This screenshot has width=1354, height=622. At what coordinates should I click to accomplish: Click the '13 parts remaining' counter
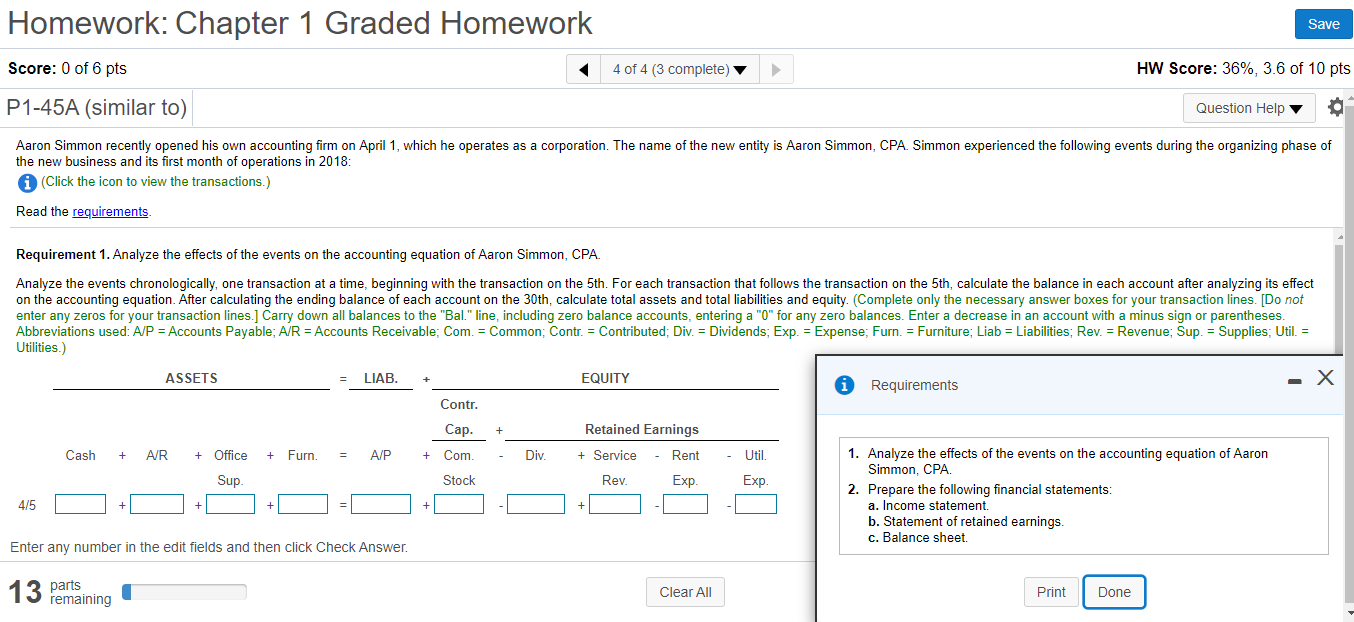pos(61,592)
